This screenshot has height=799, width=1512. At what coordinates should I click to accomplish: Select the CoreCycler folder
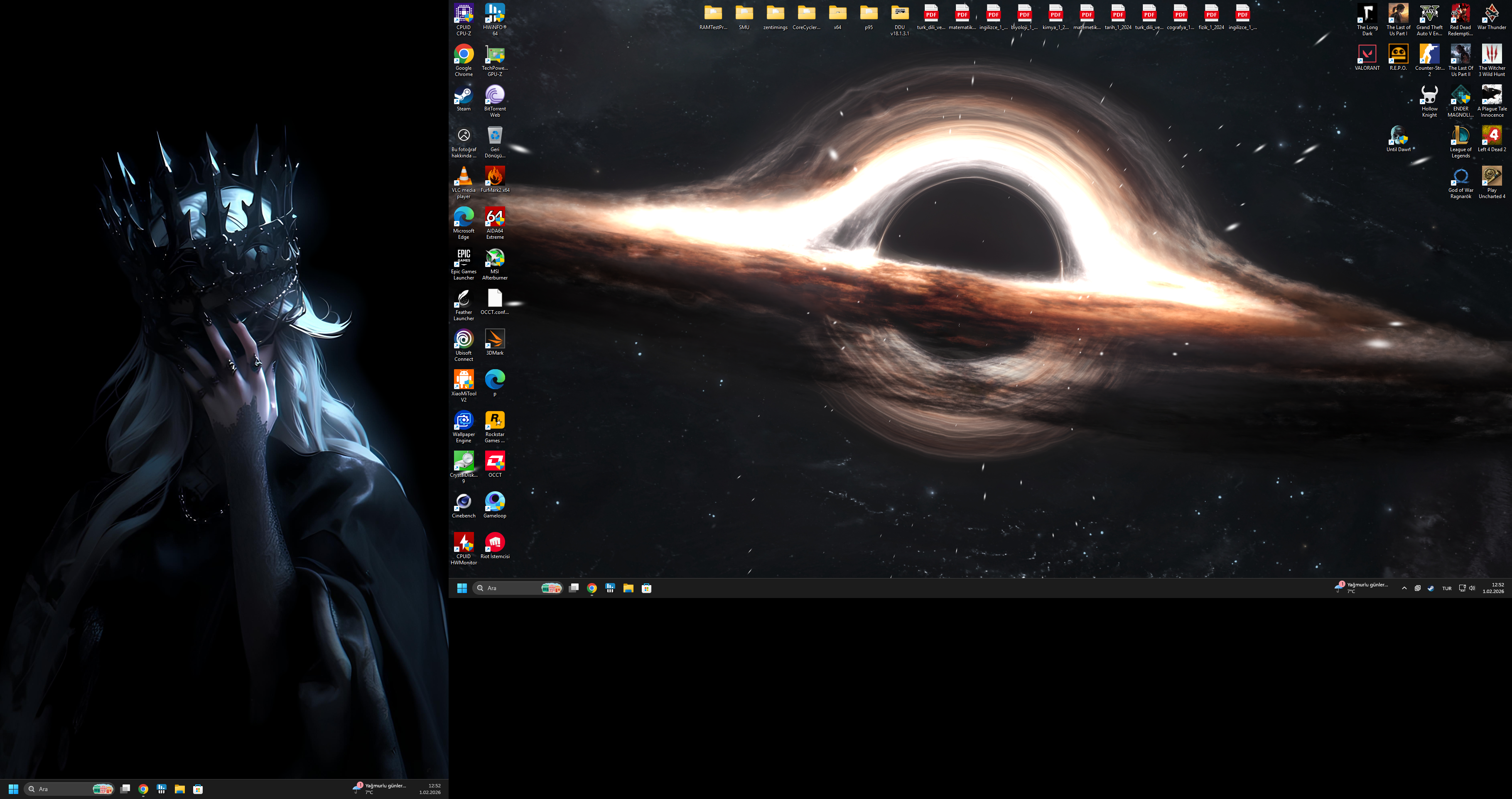point(807,17)
